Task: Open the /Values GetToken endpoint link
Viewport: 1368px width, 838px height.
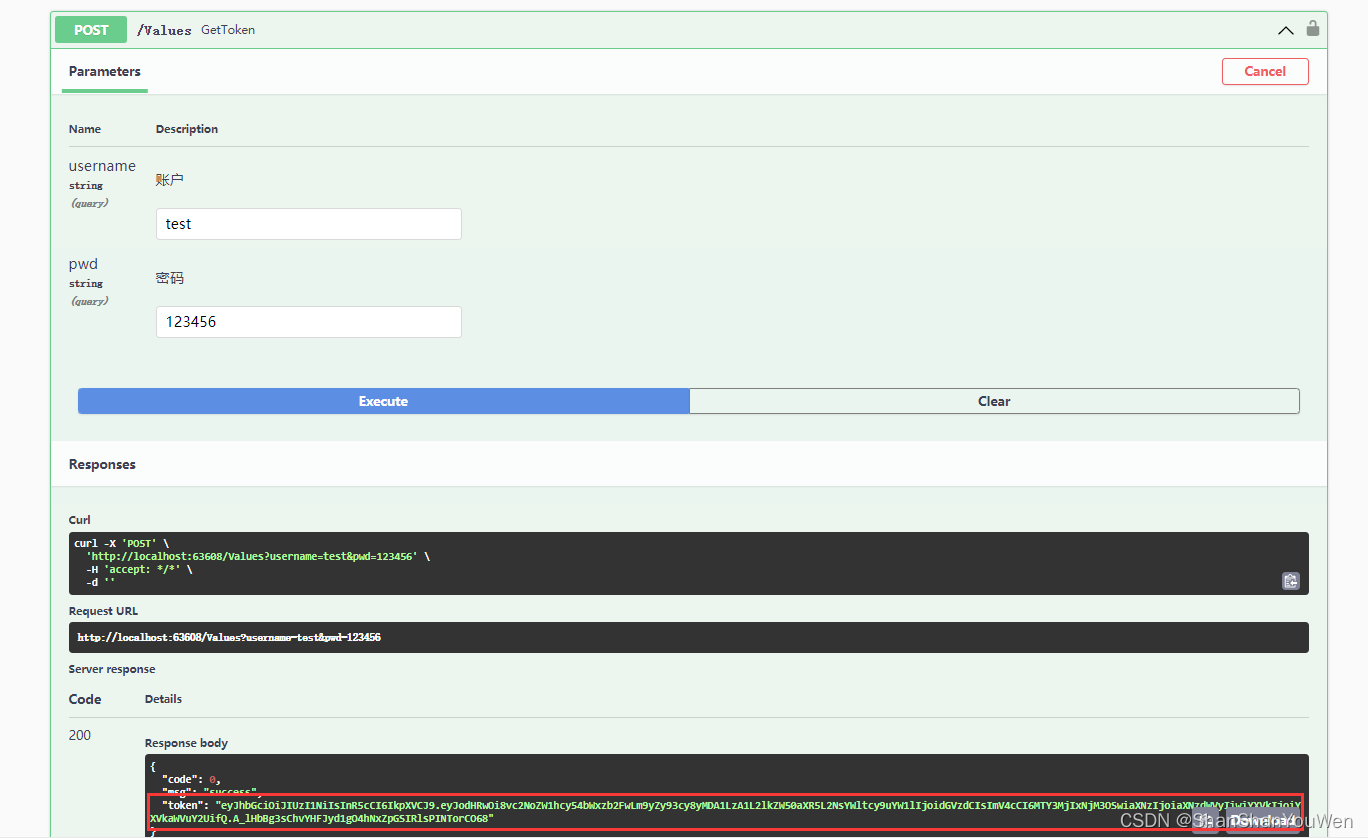Action: [x=164, y=29]
